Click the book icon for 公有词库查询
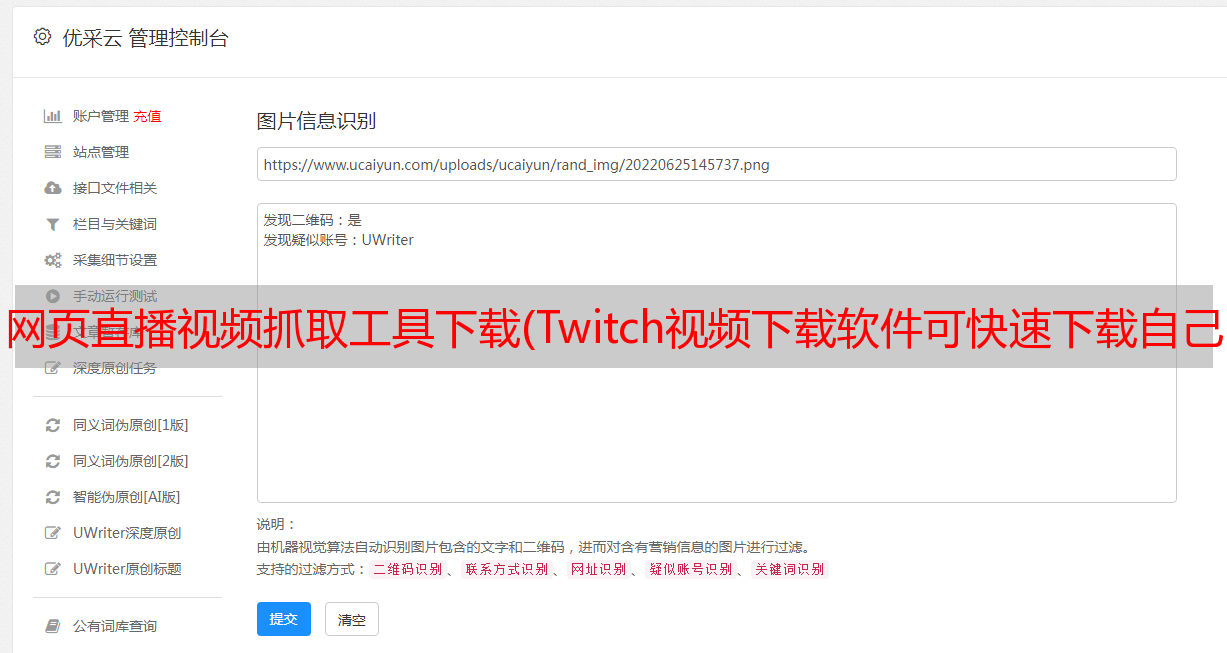The width and height of the screenshot is (1227, 653). click(x=53, y=626)
